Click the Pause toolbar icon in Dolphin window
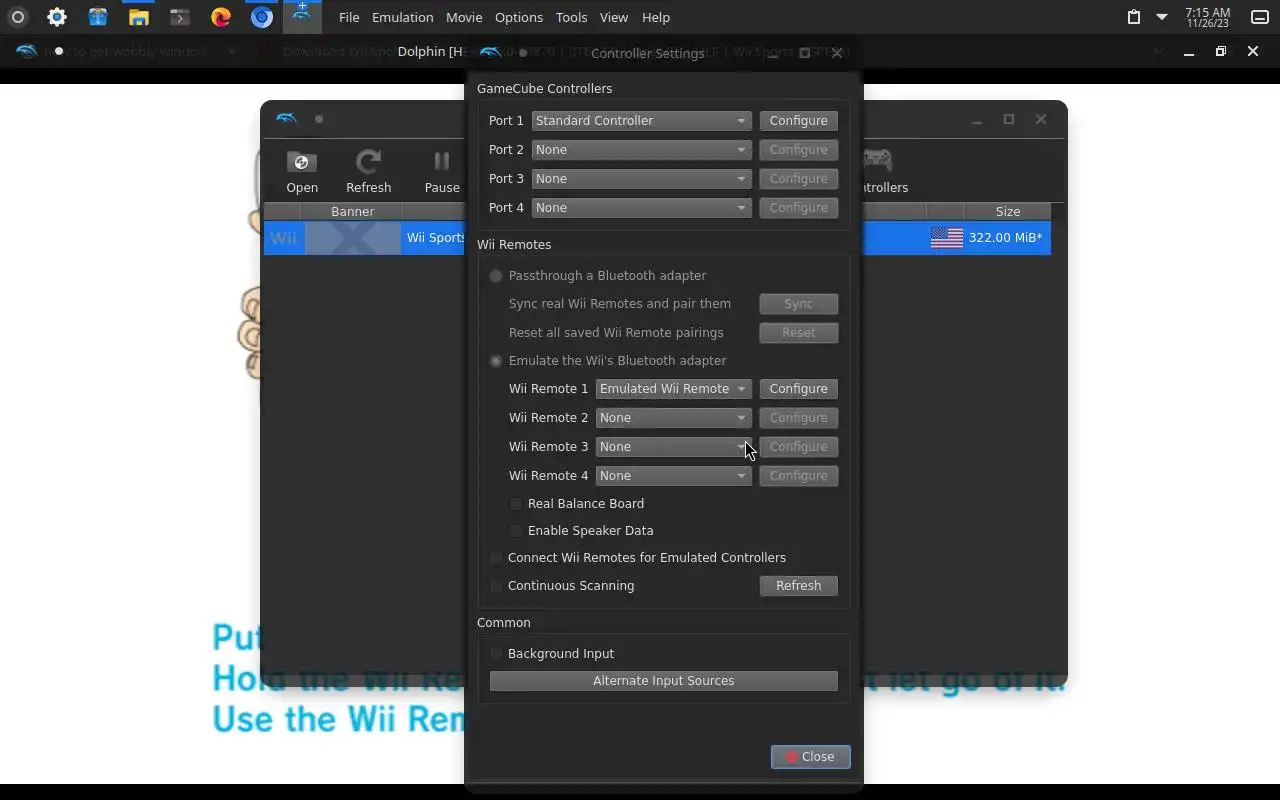 point(442,171)
